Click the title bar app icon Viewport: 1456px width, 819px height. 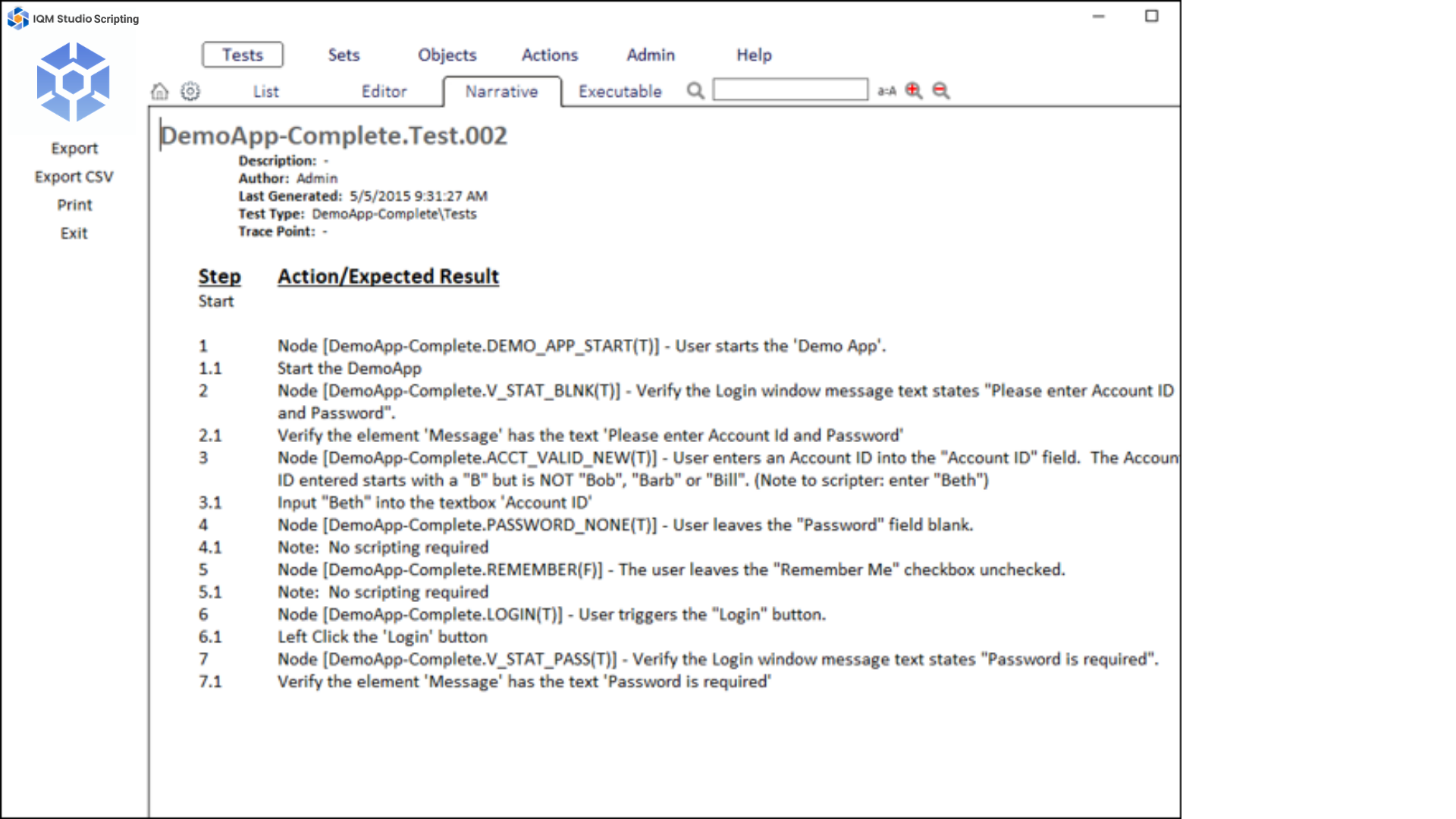[17, 18]
